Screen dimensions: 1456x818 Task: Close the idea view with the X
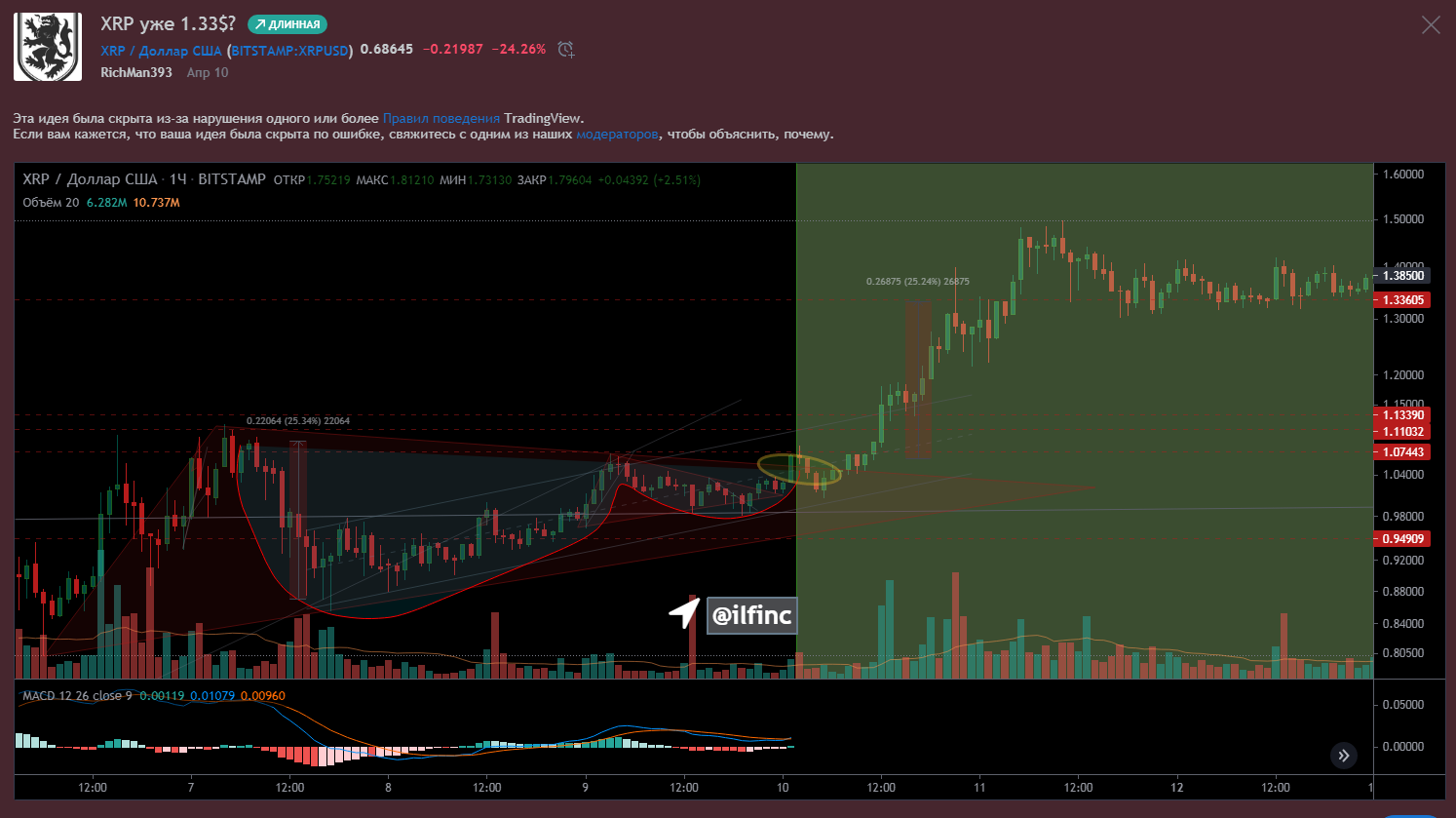(1431, 25)
